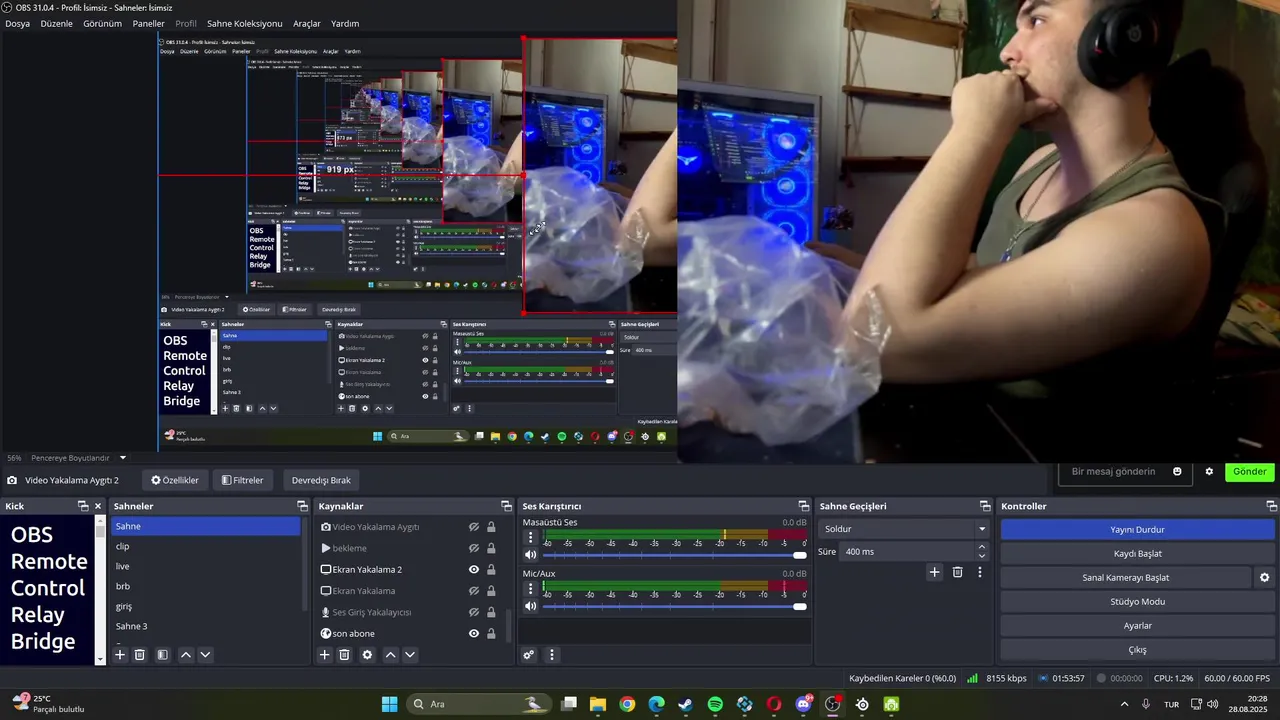
Task: Move scene down with the arrow in Sahneler
Action: click(205, 655)
